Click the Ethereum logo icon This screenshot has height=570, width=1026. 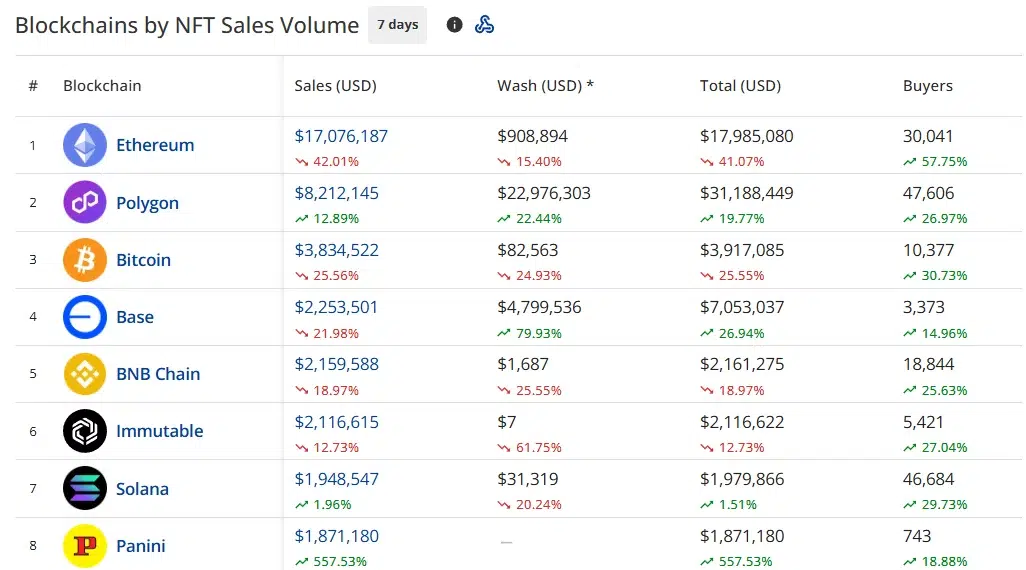pyautogui.click(x=85, y=145)
